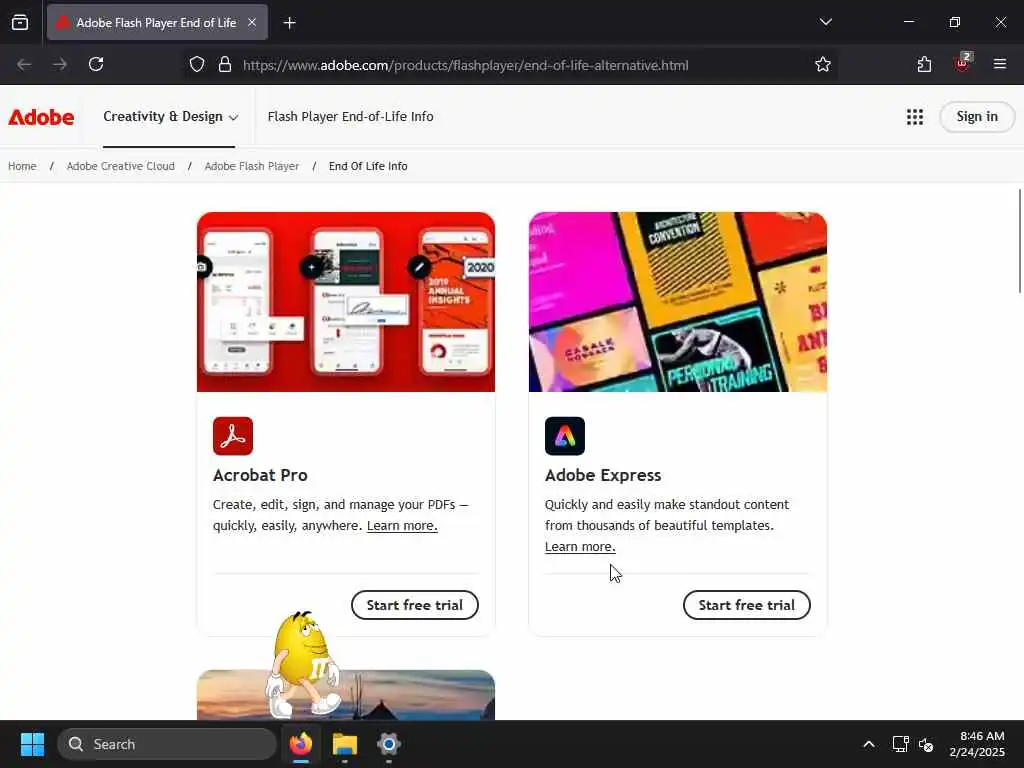This screenshot has width=1024, height=768.
Task: Go forward to next page
Action: (x=60, y=64)
